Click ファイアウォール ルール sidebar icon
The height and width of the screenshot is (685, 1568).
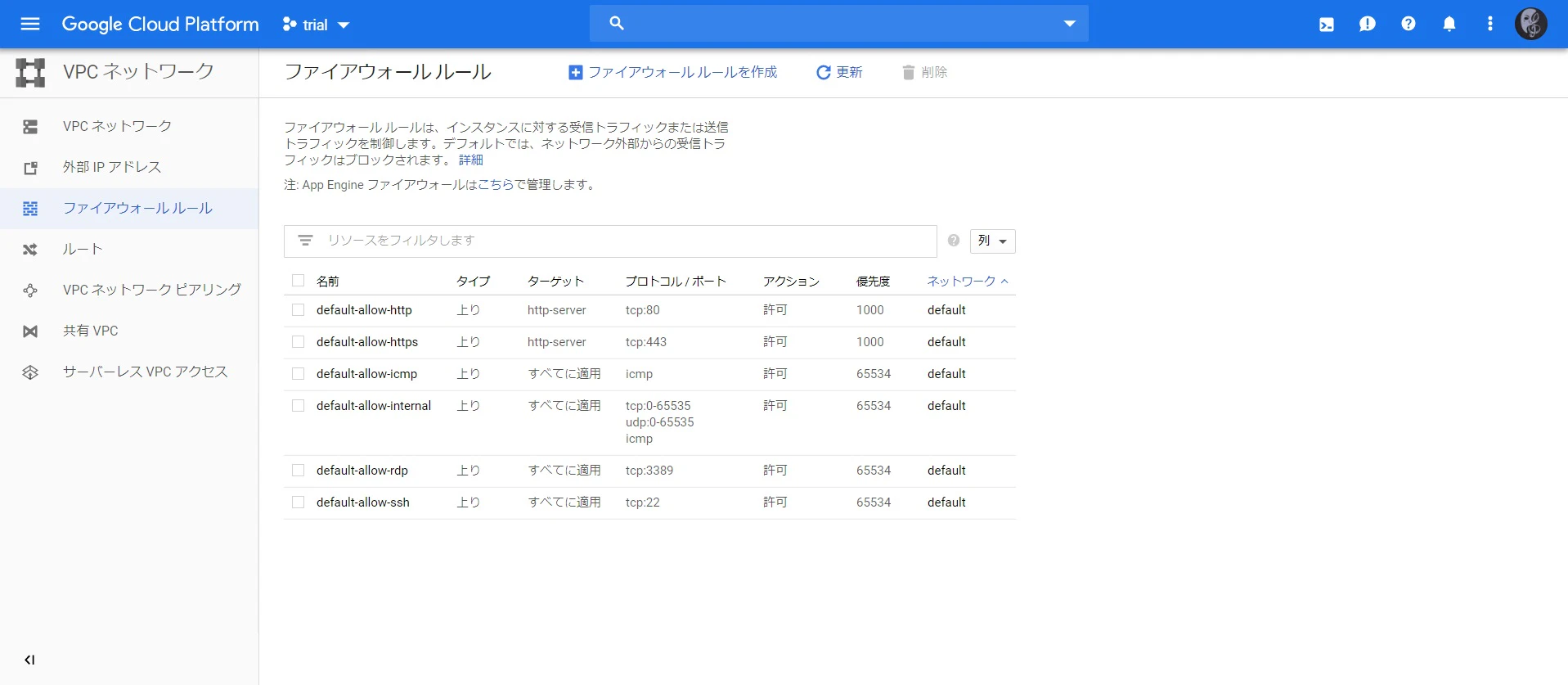[30, 209]
